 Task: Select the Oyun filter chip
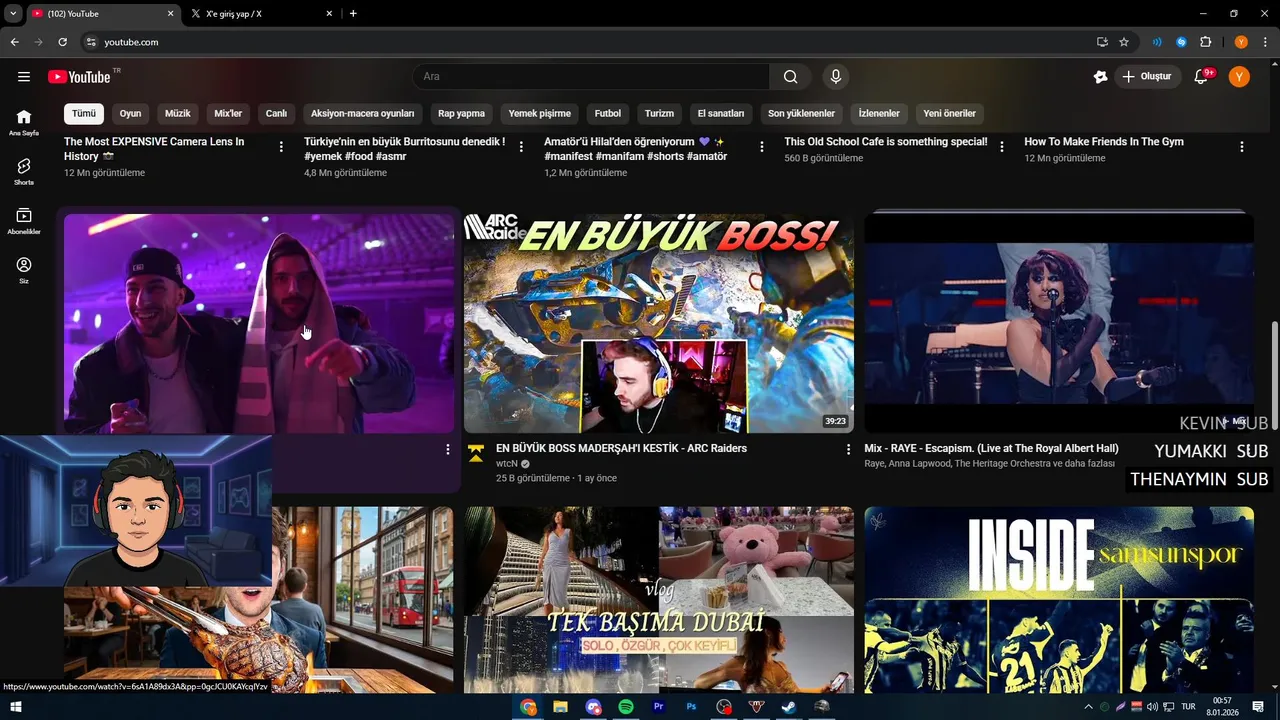coord(131,114)
